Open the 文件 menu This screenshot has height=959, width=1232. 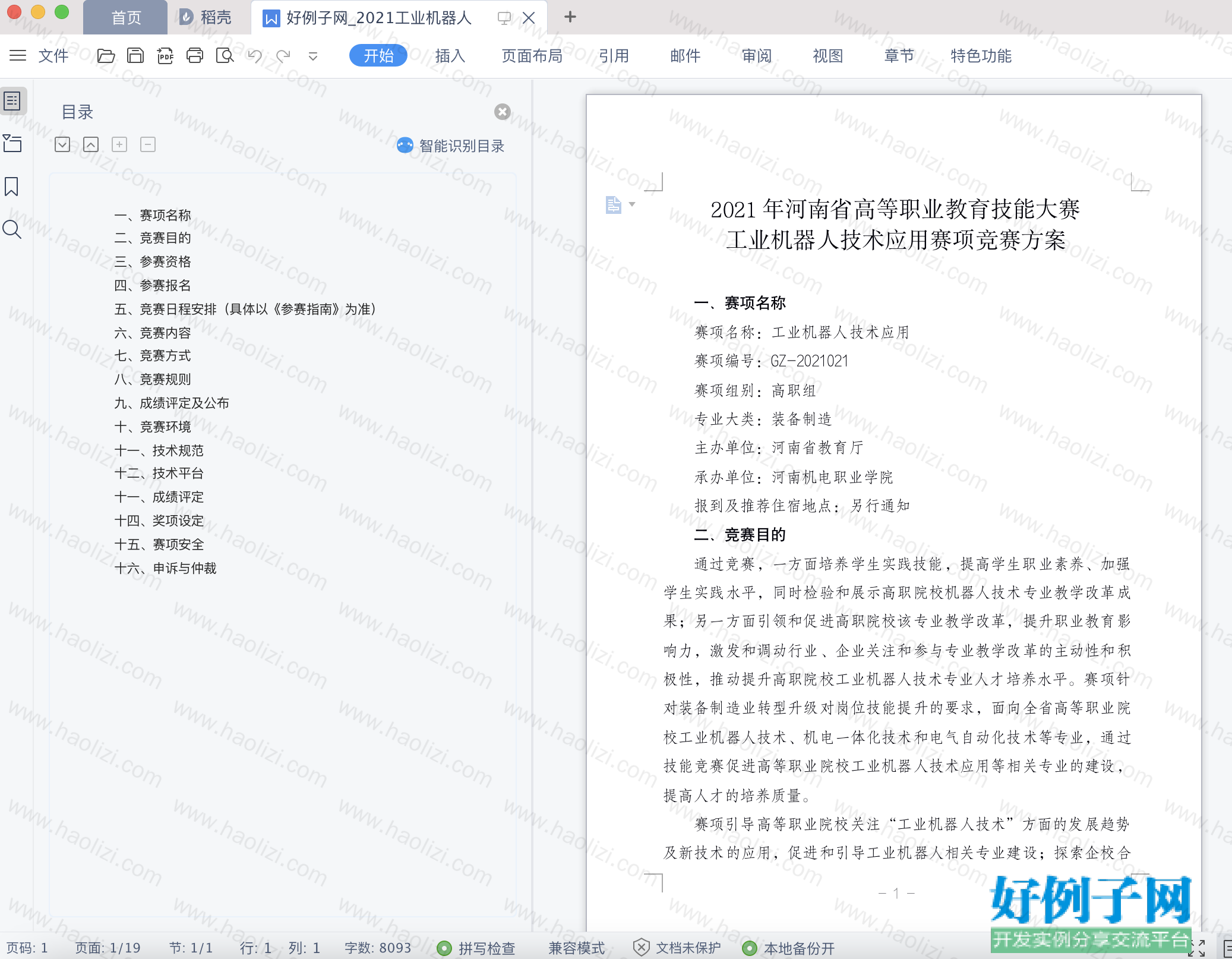(x=53, y=56)
